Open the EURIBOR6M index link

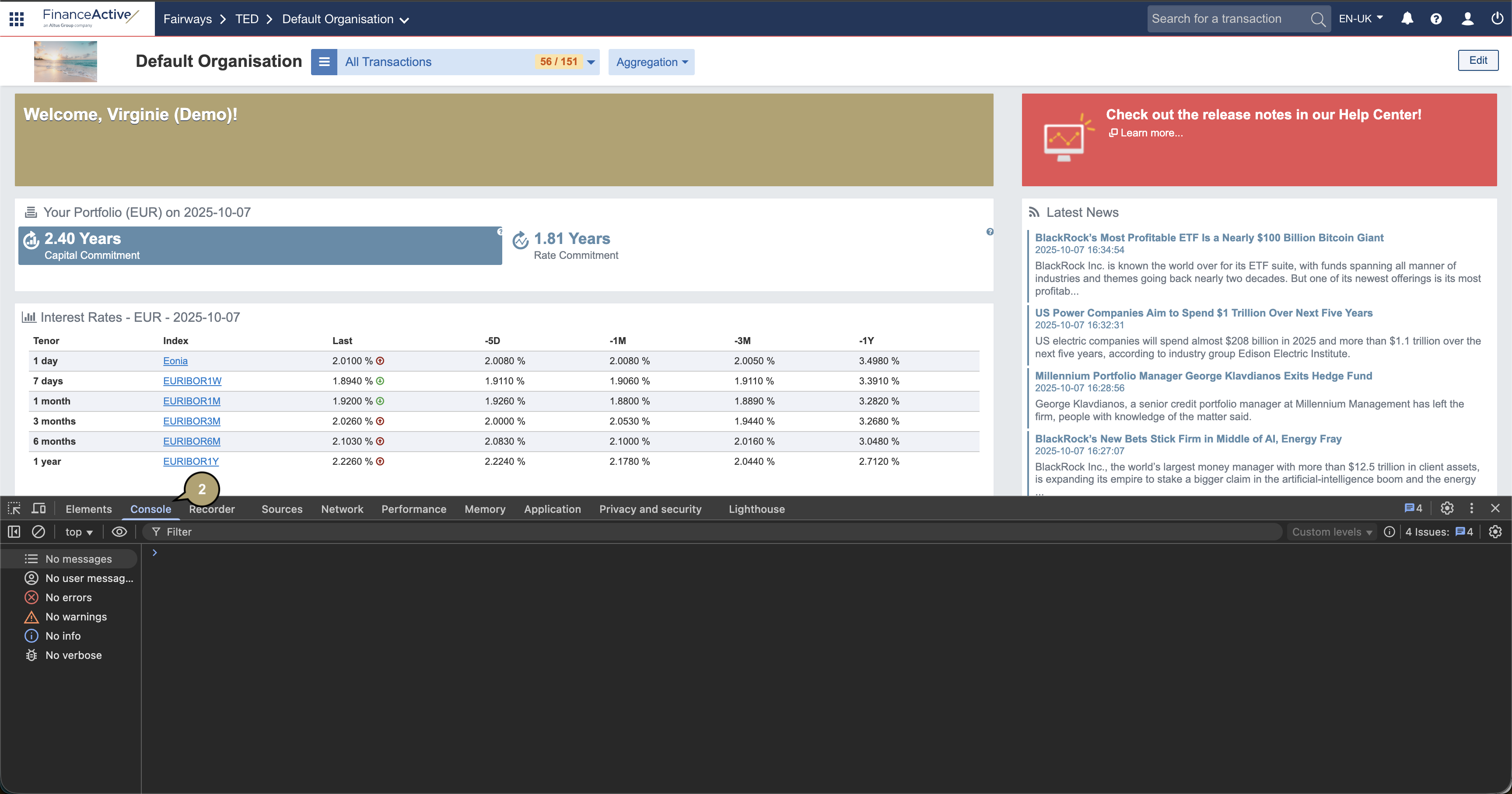[x=191, y=441]
